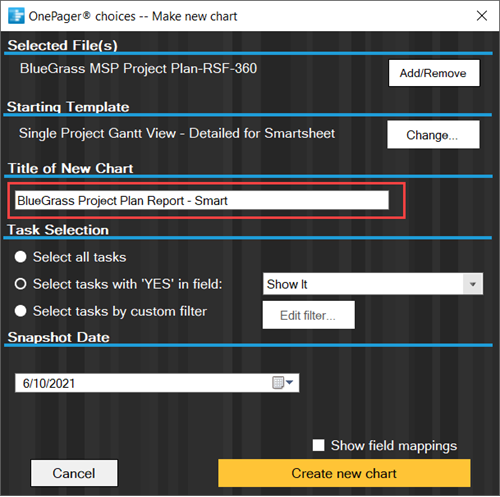Click the selected file name BlueGrass MSP Project Plan

[138, 69]
